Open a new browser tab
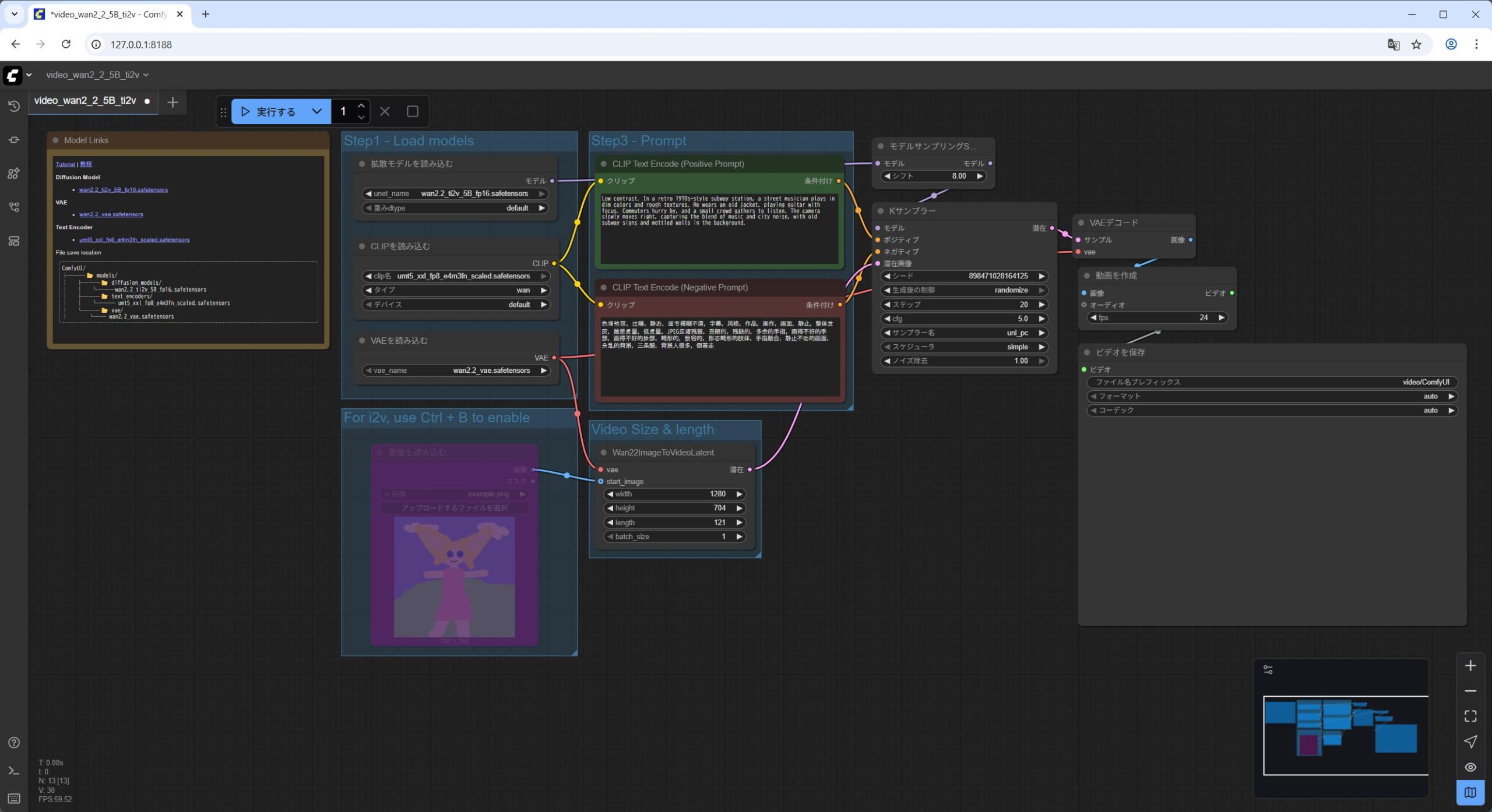1492x812 pixels. [x=205, y=14]
